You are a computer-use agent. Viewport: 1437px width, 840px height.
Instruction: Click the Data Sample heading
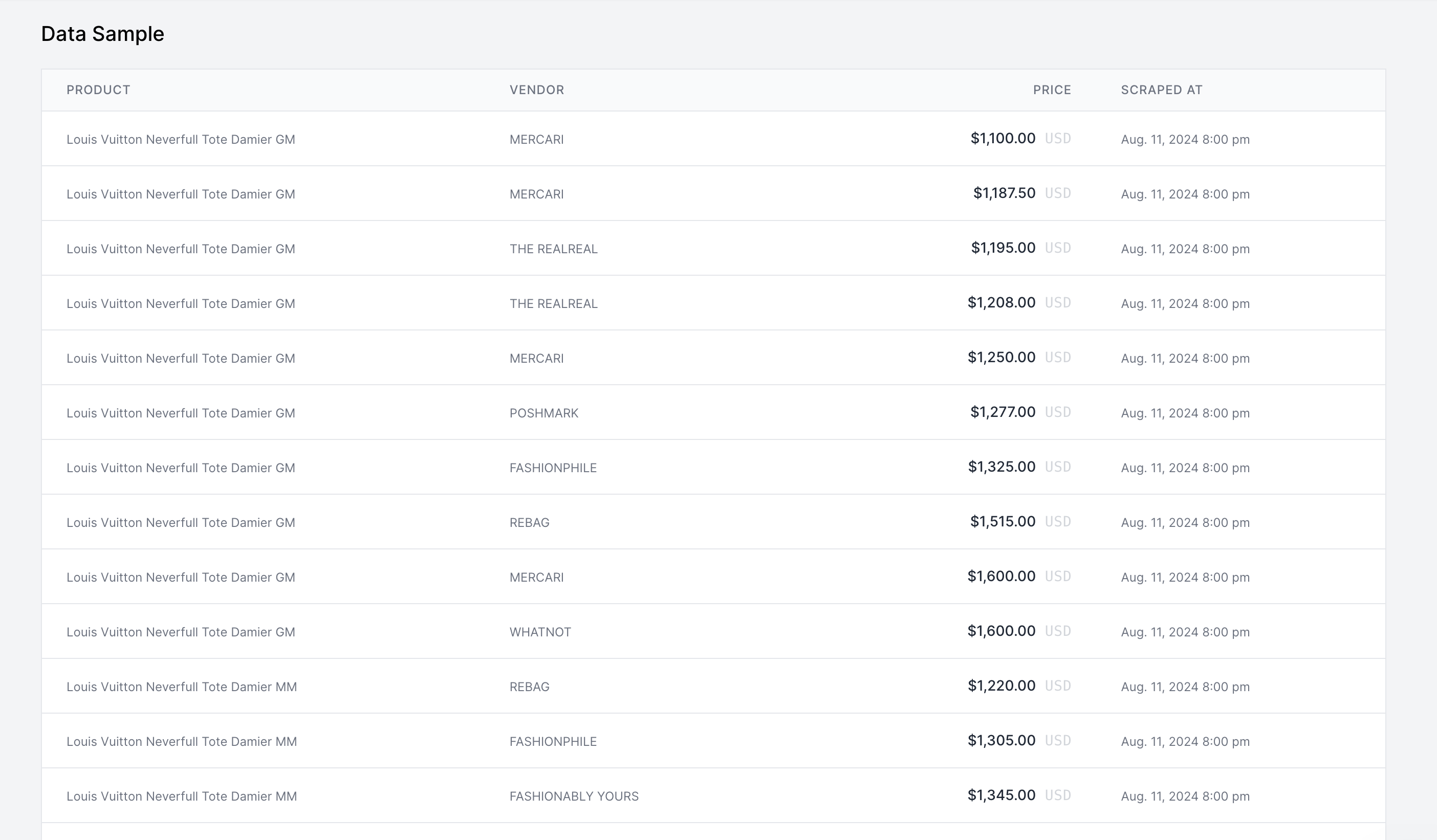point(103,34)
